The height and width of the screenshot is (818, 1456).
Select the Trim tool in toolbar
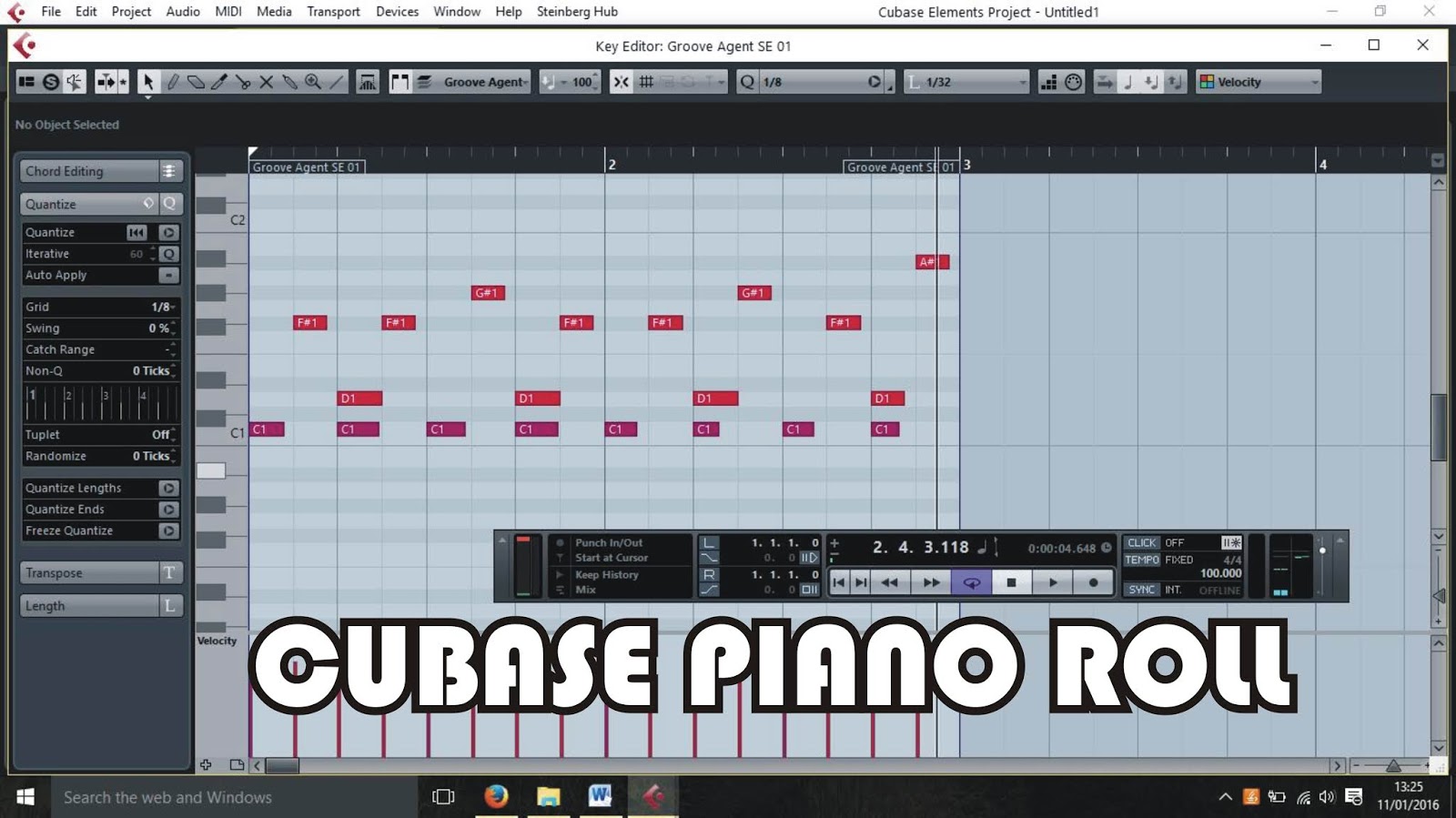pos(219,82)
